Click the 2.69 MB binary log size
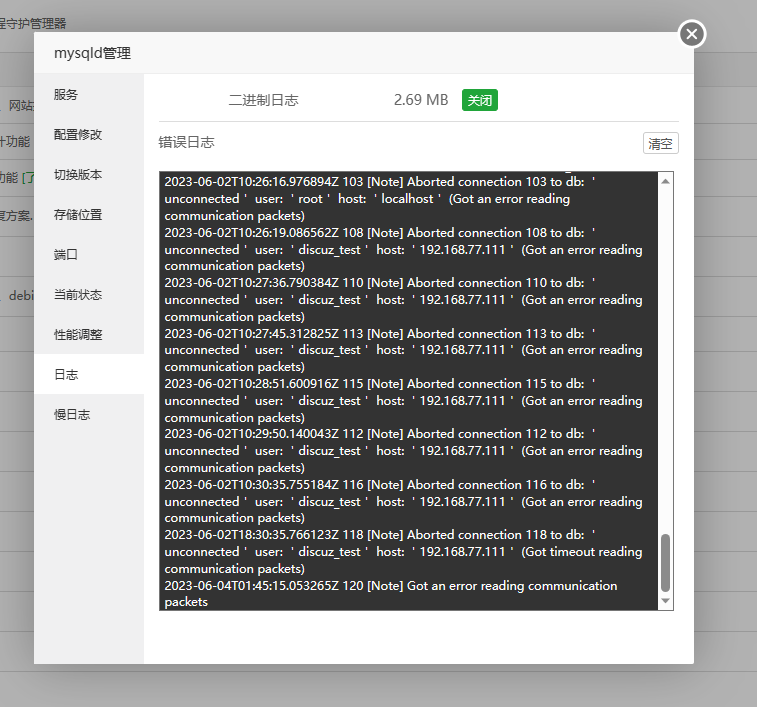The width and height of the screenshot is (757, 707). click(x=421, y=100)
